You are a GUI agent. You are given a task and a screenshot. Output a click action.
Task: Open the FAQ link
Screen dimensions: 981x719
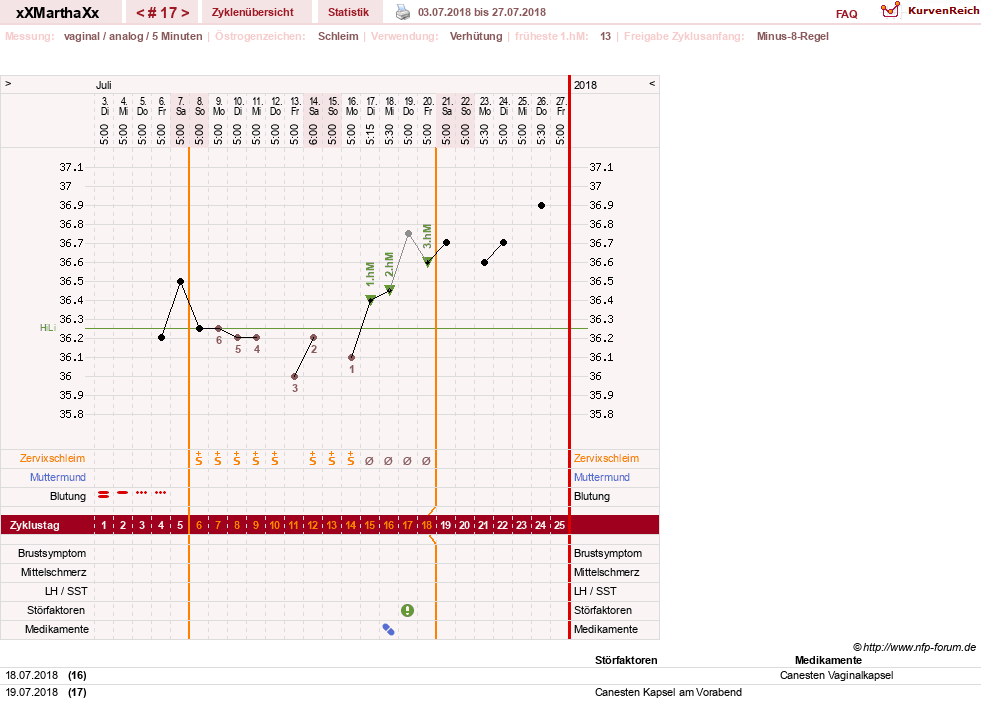pyautogui.click(x=846, y=14)
